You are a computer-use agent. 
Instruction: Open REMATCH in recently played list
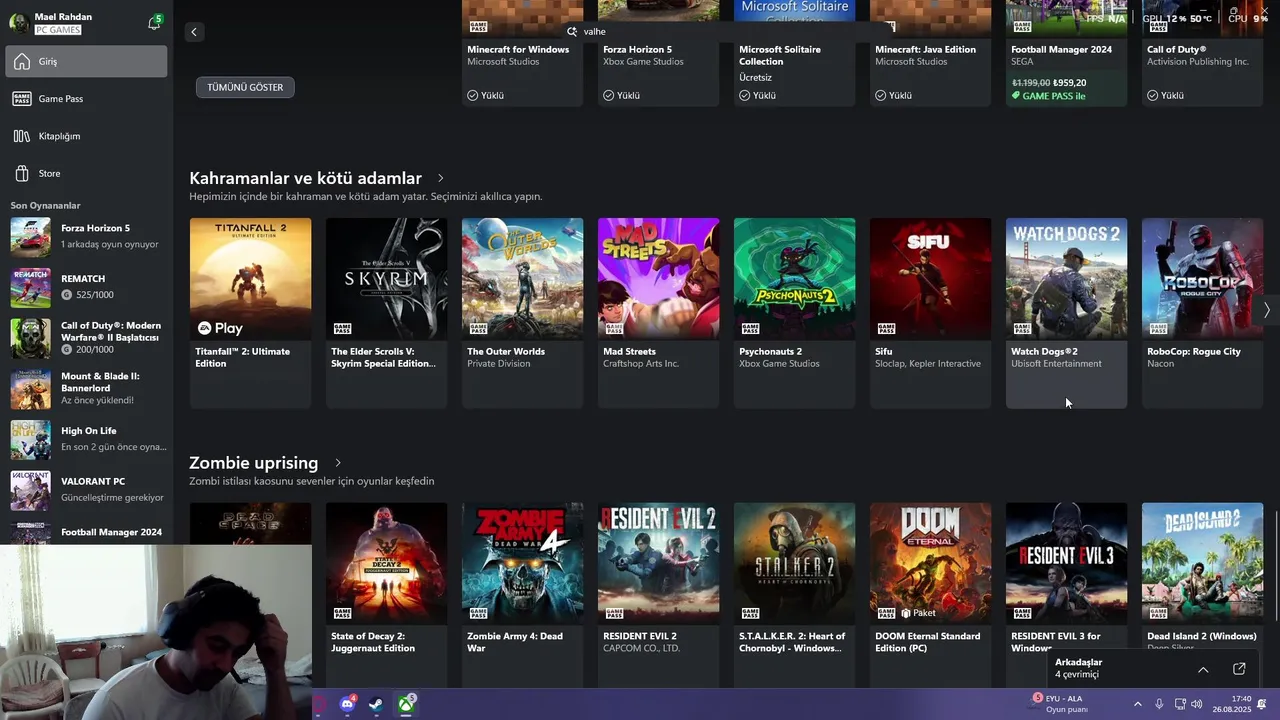[85, 288]
